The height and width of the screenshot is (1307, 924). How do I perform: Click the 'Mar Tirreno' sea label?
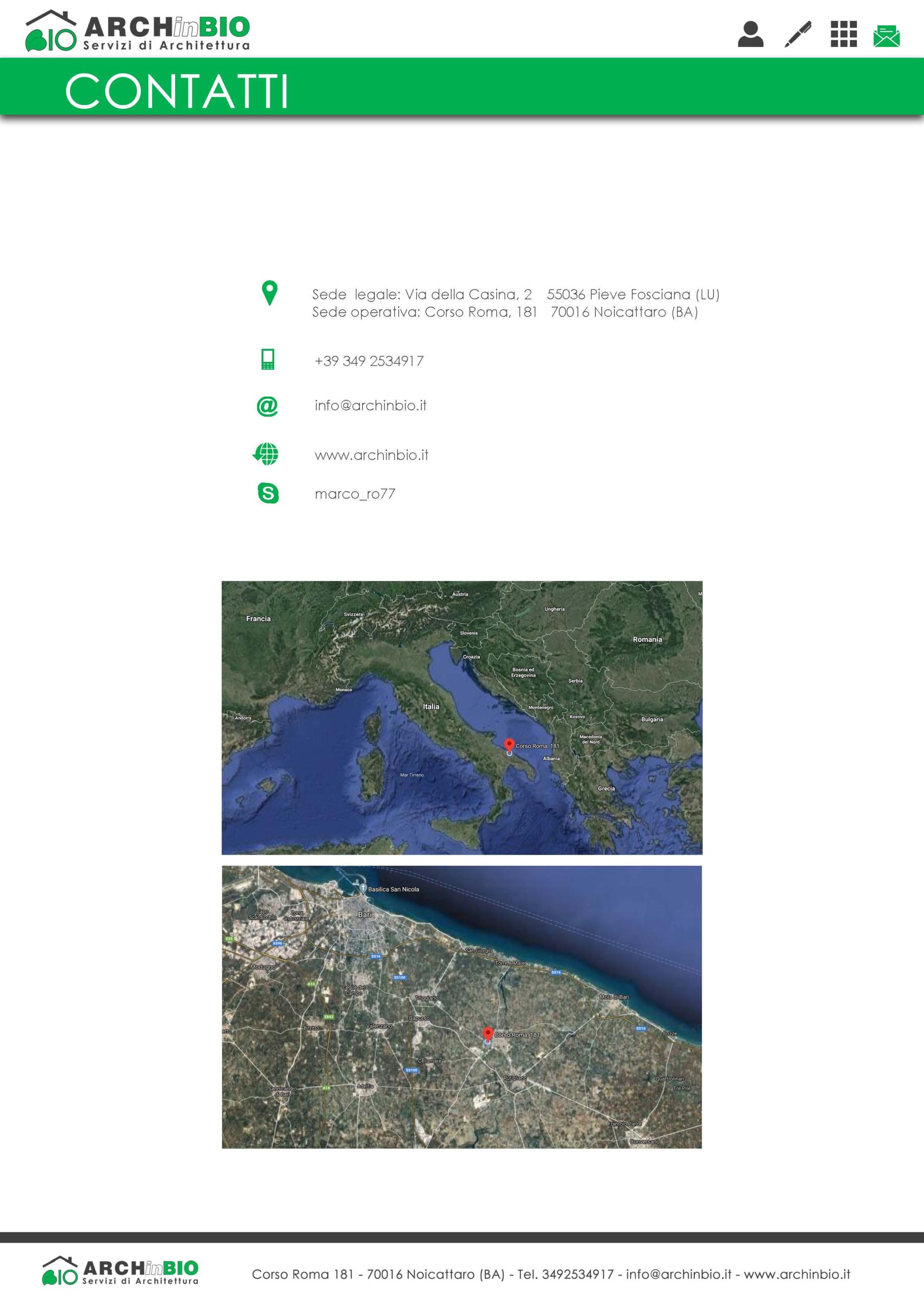pyautogui.click(x=411, y=774)
